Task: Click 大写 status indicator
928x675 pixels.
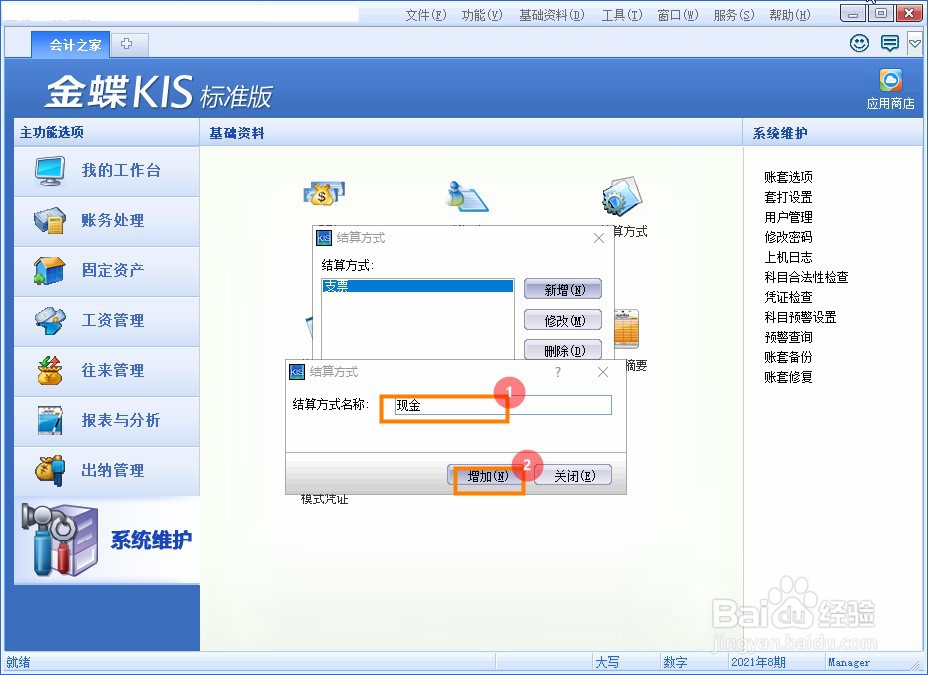Action: (607, 662)
